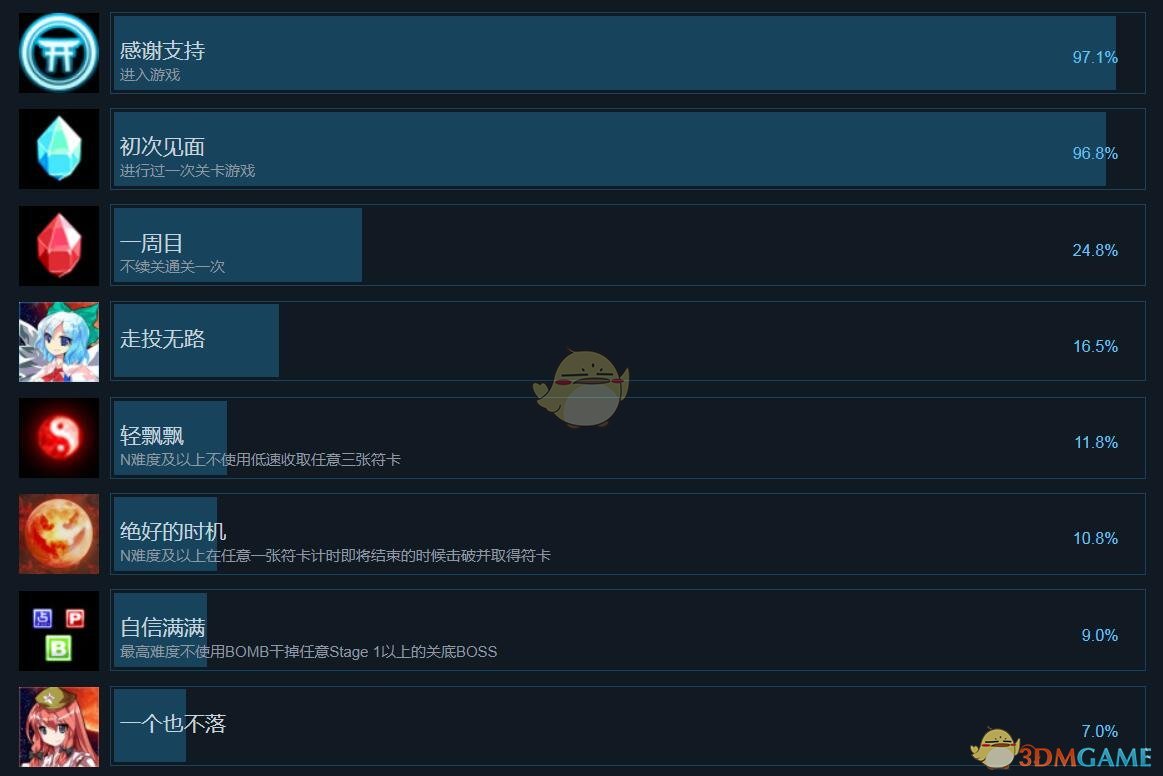Click the blue-haired fairy character icon

(59, 342)
